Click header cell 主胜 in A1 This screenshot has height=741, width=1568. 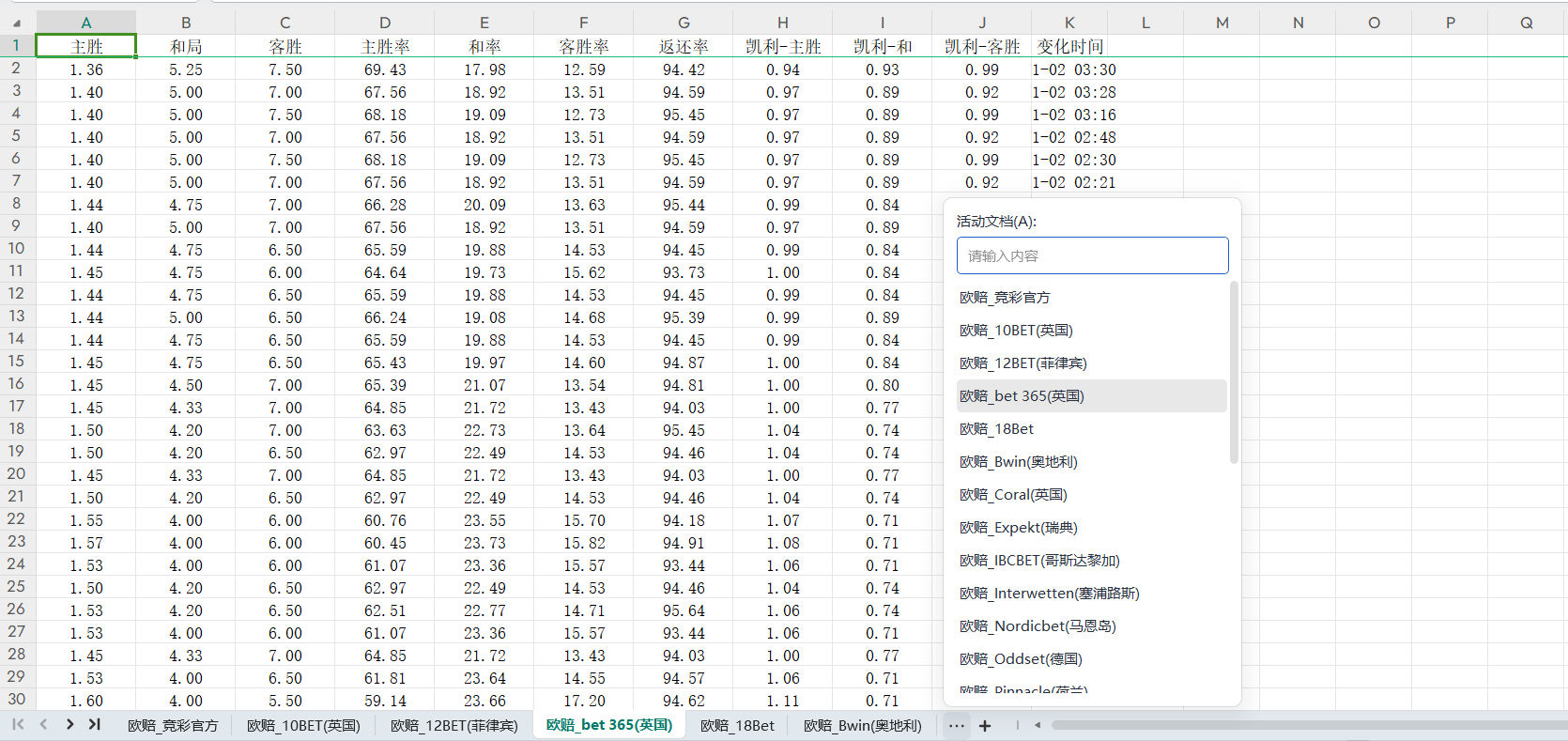click(86, 46)
